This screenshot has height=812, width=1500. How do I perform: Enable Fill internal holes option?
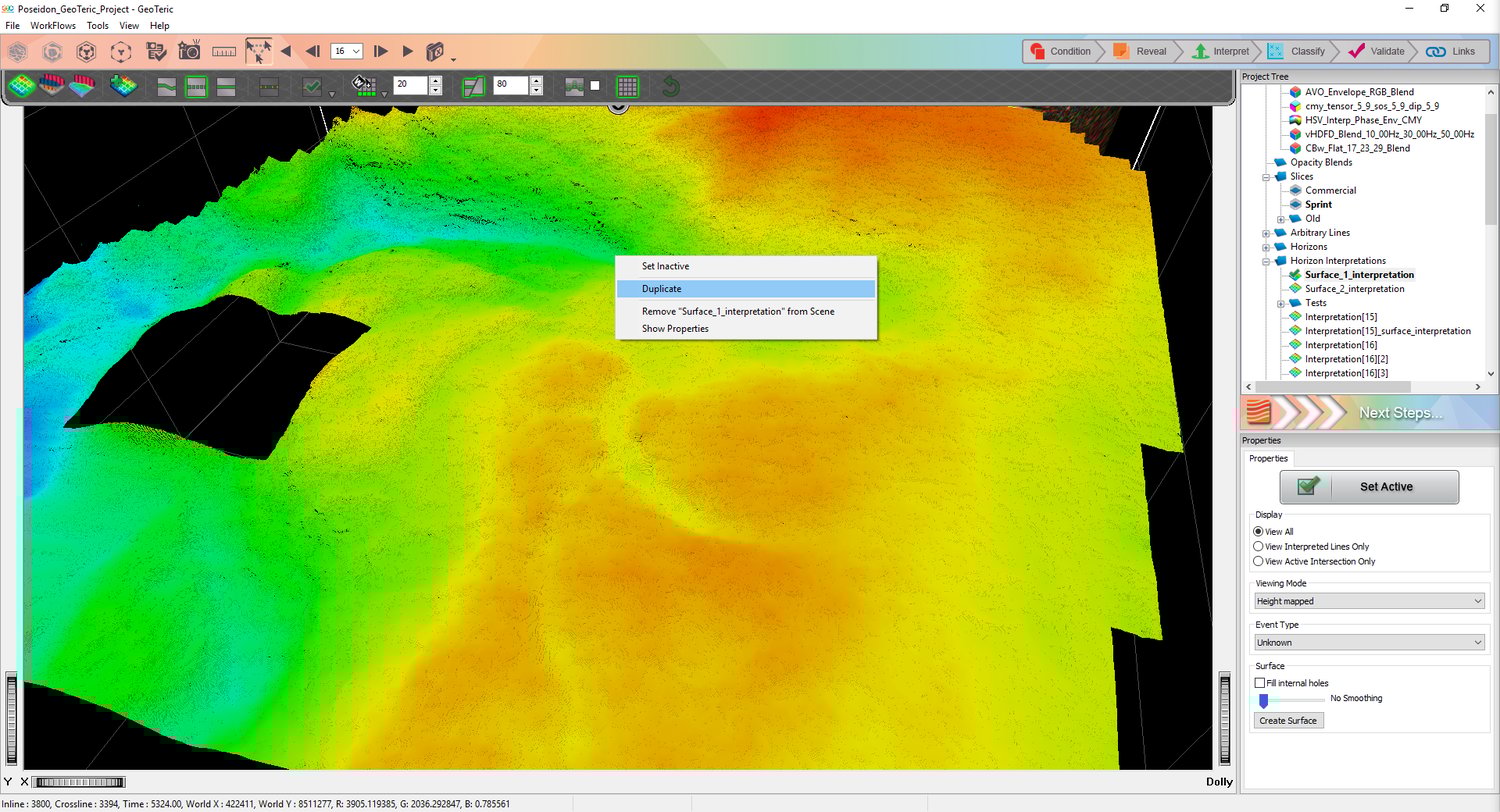coord(1259,682)
